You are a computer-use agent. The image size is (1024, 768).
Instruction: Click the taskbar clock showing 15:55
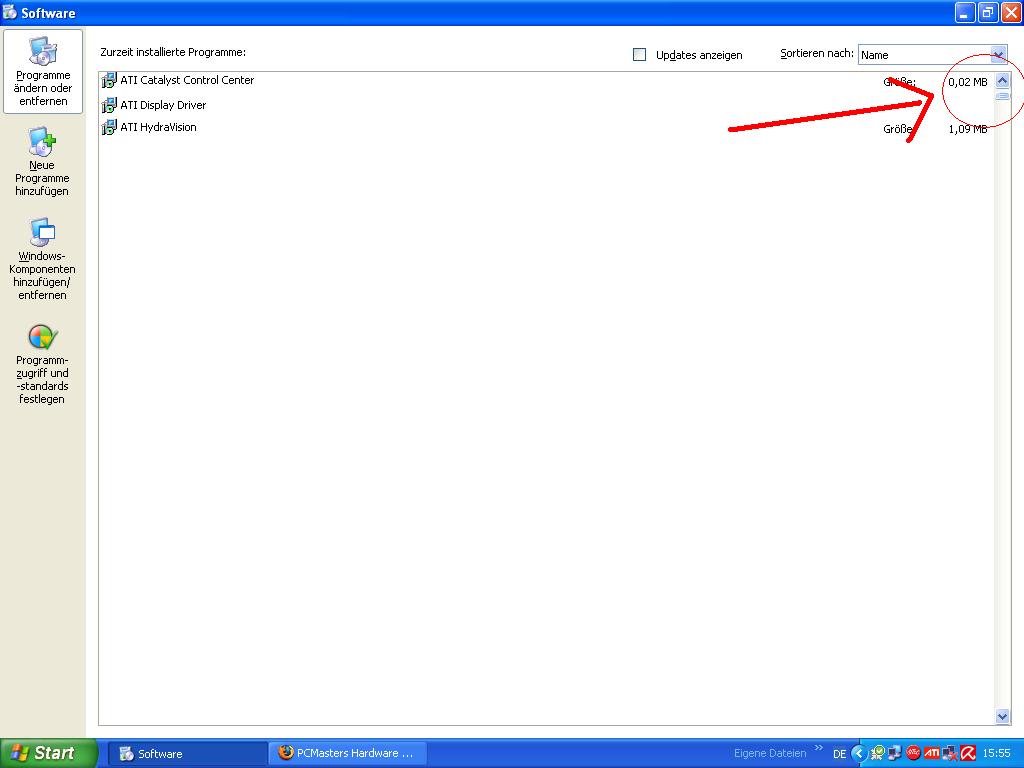[x=997, y=753]
